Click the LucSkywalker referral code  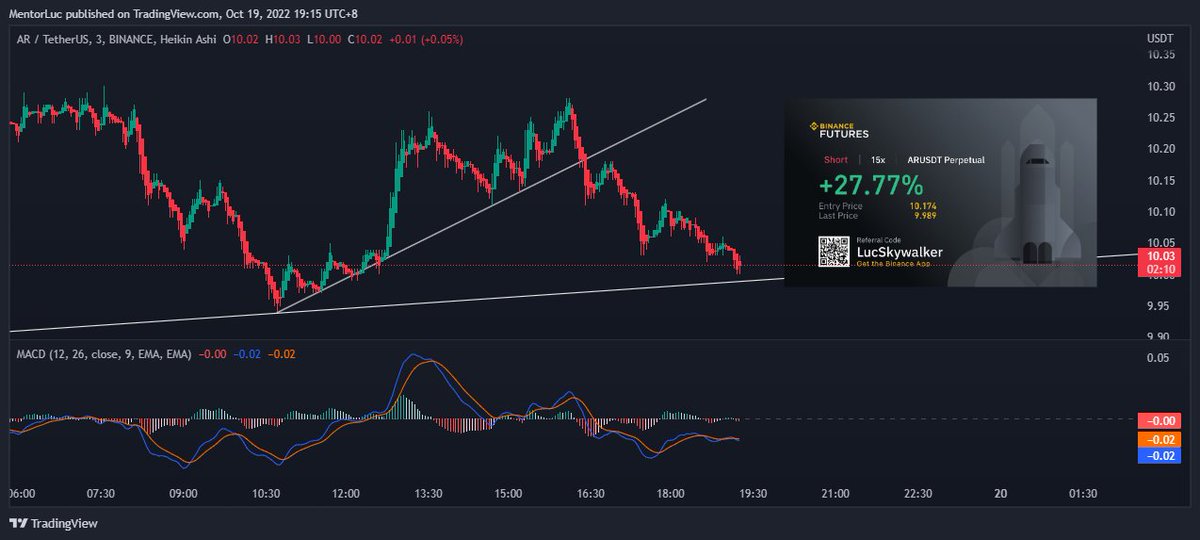(900, 253)
